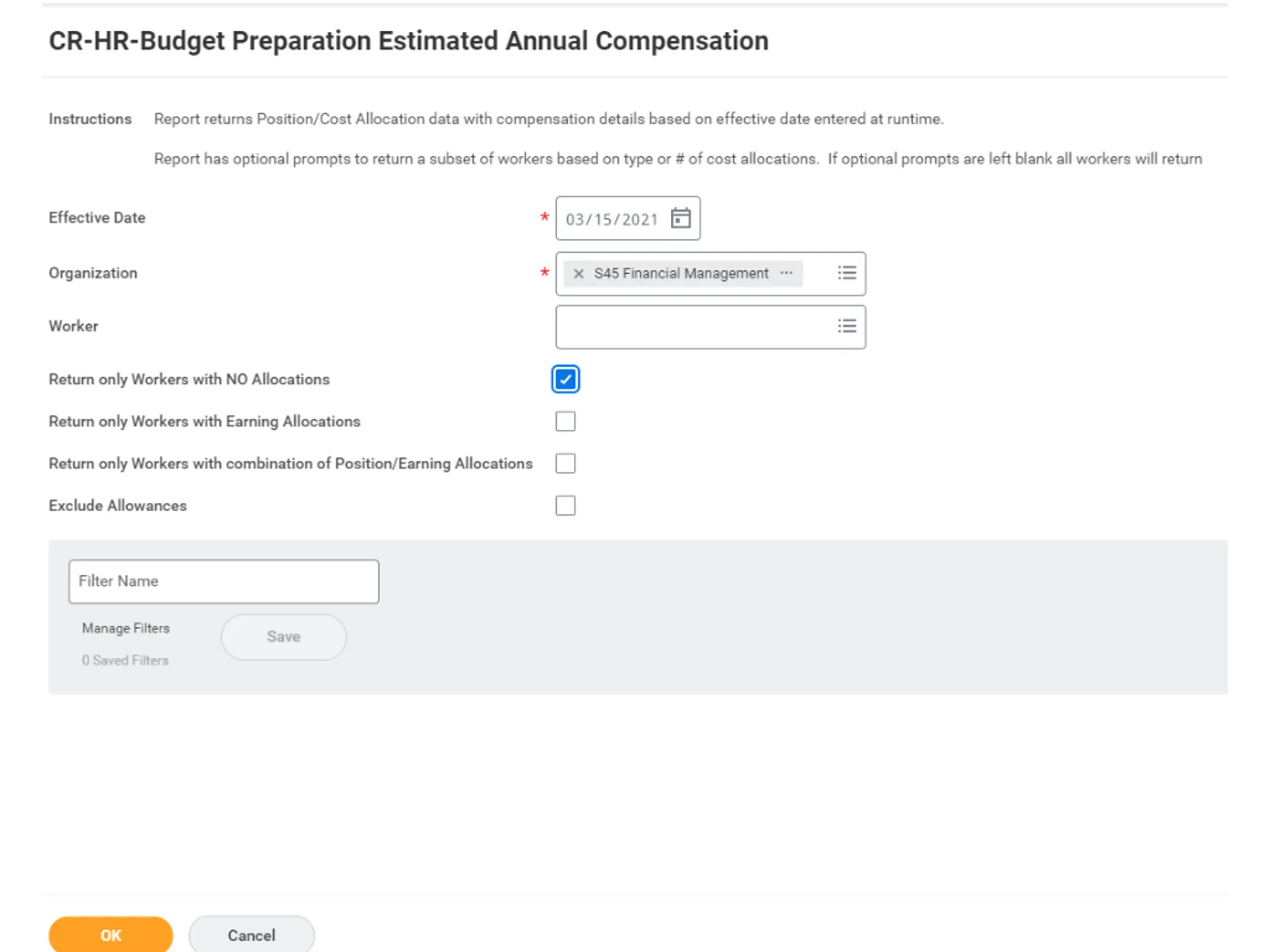1270x952 pixels.
Task: Click the Effective Date text field
Action: pyautogui.click(x=612, y=219)
